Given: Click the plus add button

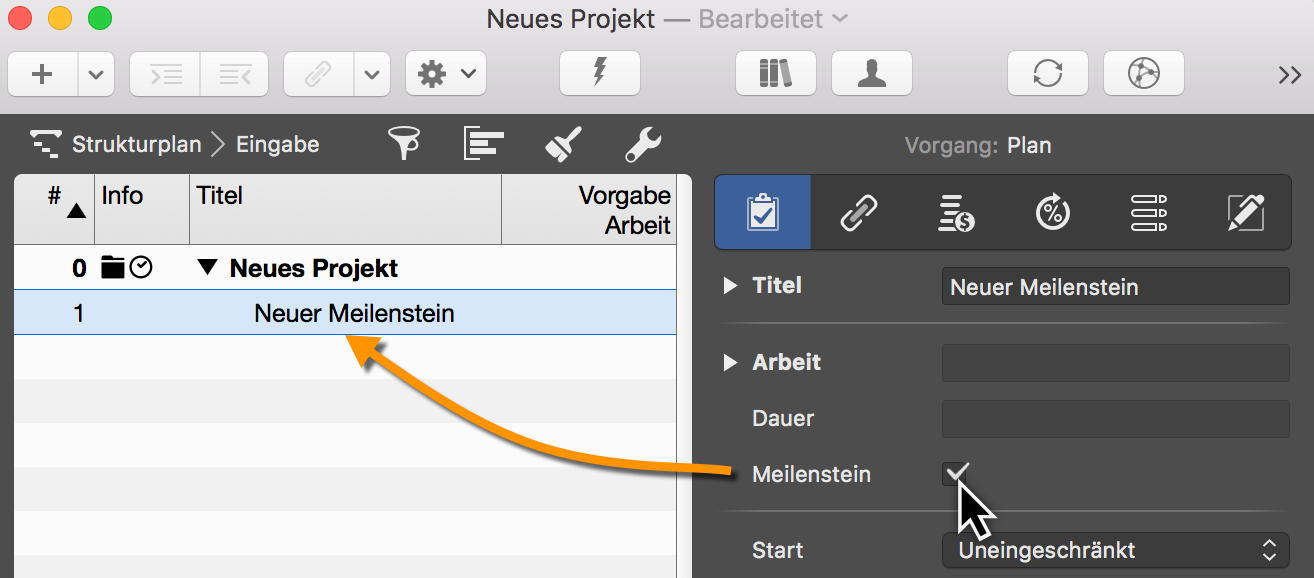Looking at the screenshot, I should click(42, 73).
